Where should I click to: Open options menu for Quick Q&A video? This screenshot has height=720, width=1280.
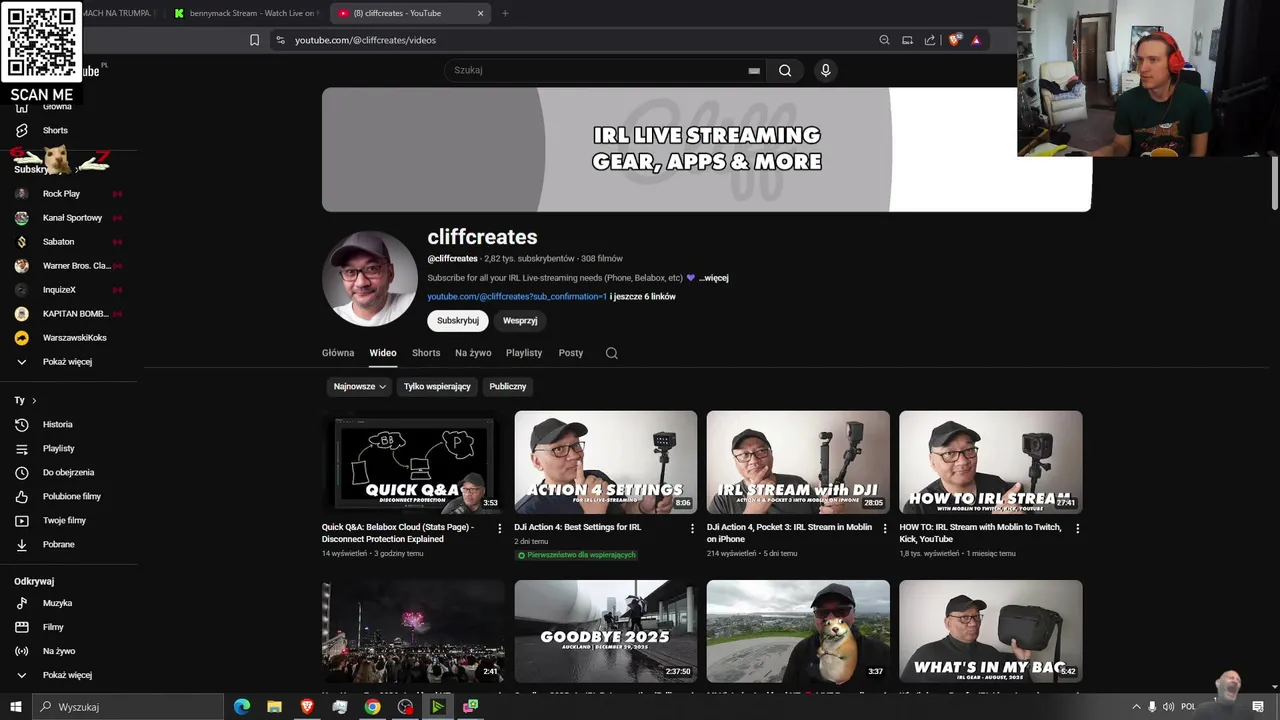[500, 528]
